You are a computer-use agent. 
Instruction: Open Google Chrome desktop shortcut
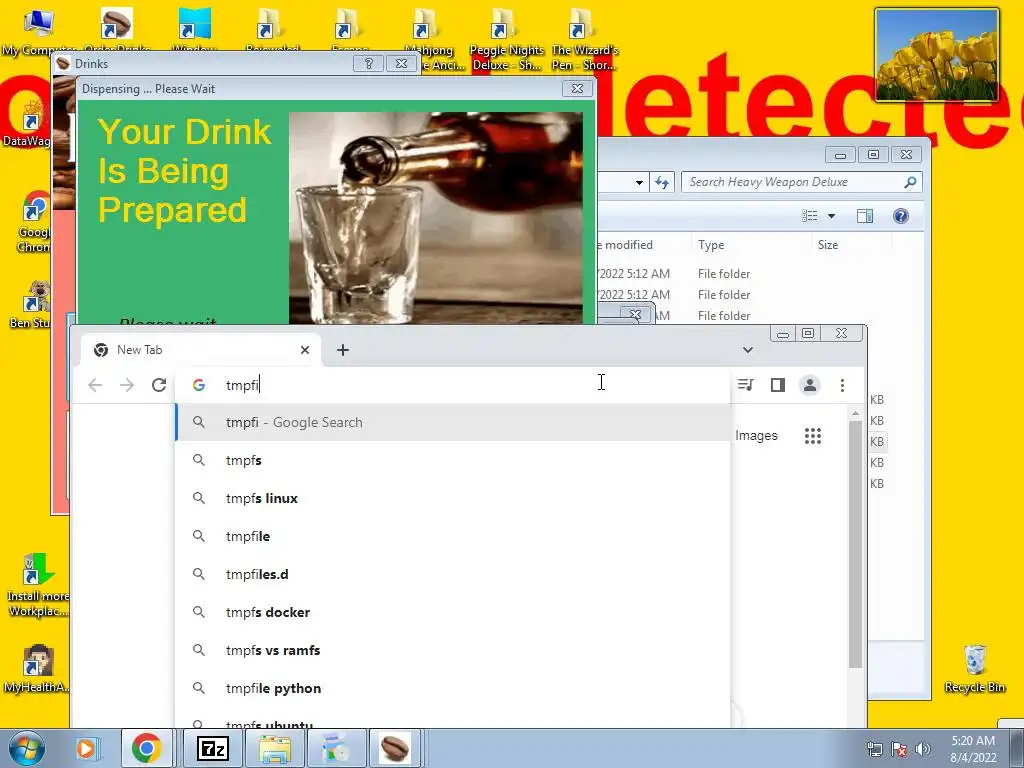click(33, 222)
